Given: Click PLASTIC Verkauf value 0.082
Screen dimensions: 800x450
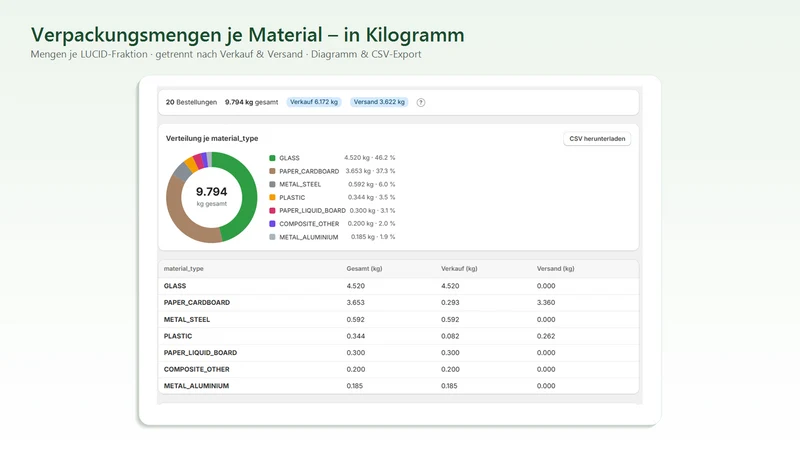Looking at the screenshot, I should tap(451, 336).
